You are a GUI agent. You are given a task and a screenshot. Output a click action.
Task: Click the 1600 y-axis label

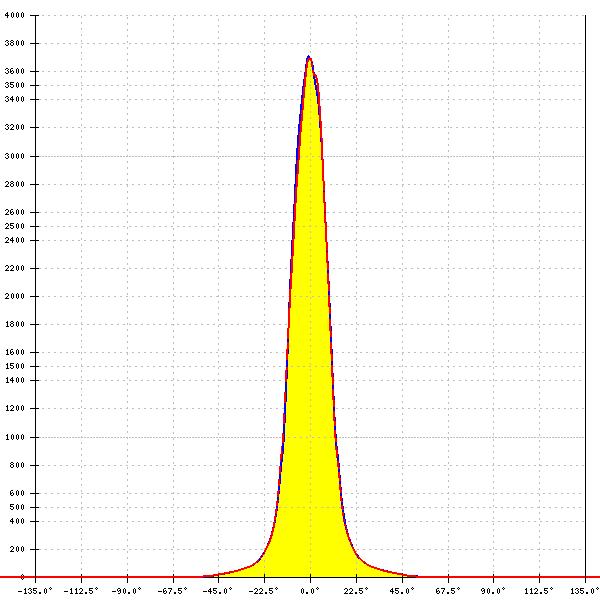pos(15,352)
